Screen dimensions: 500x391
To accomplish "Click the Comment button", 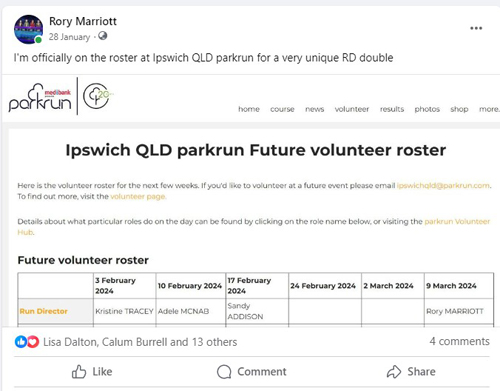I will tap(252, 372).
